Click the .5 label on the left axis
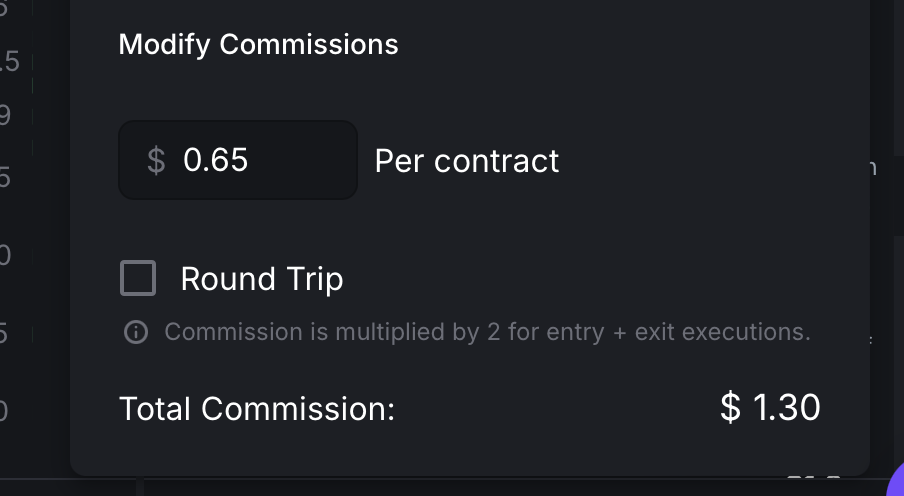This screenshot has width=904, height=496. pos(9,62)
